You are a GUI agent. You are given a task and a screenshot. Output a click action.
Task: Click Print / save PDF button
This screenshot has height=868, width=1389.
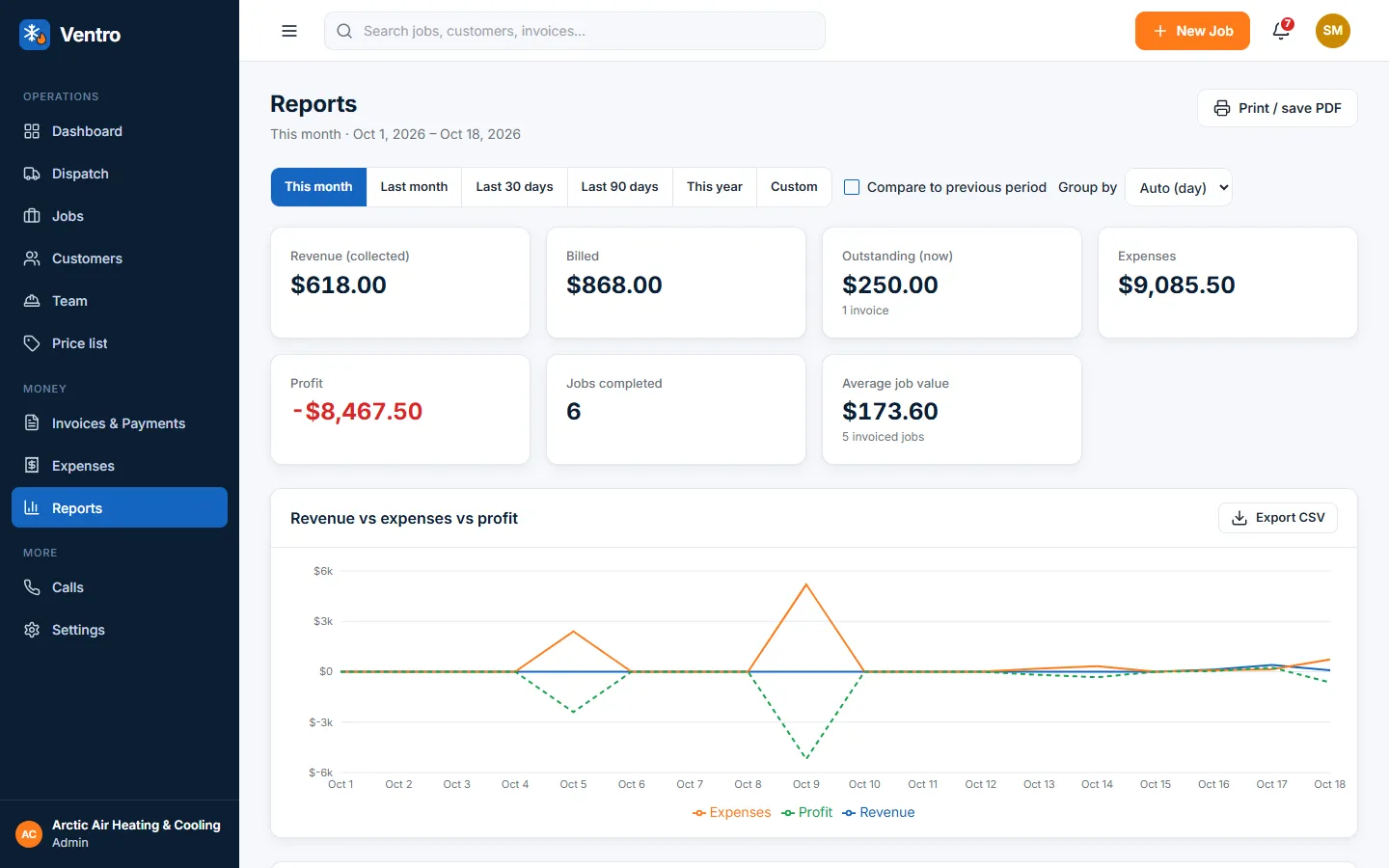click(1277, 108)
